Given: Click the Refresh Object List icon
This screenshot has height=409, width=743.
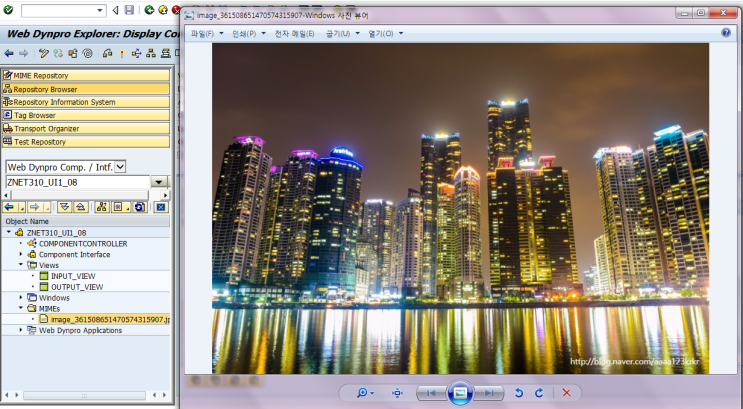Looking at the screenshot, I should (139, 207).
